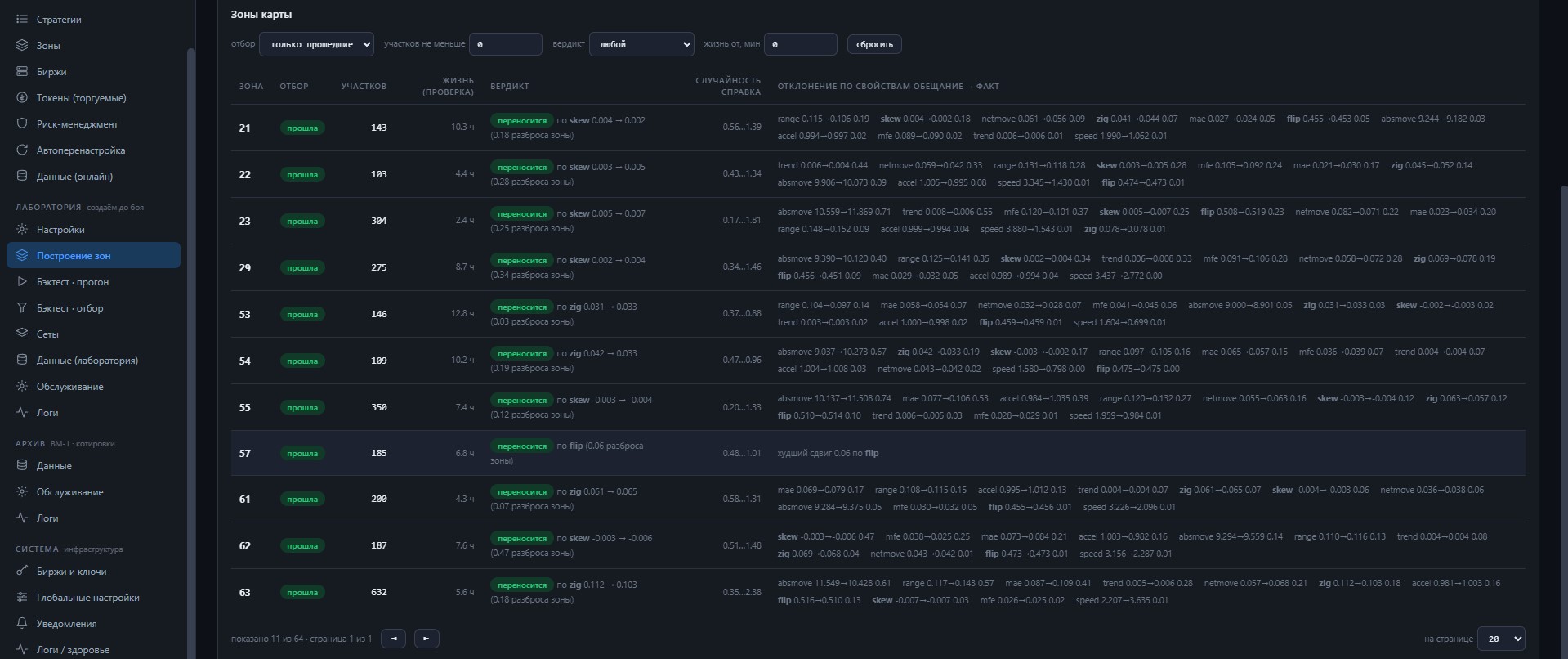Click the Токены (торгуемые) coin icon
The height and width of the screenshot is (659, 1568).
click(22, 97)
